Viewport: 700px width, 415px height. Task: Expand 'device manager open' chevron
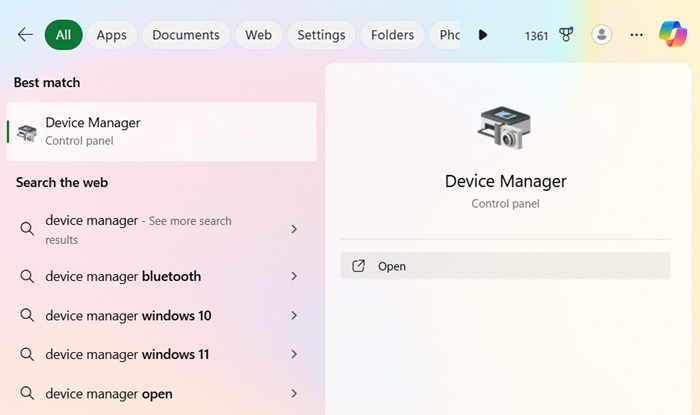point(294,394)
